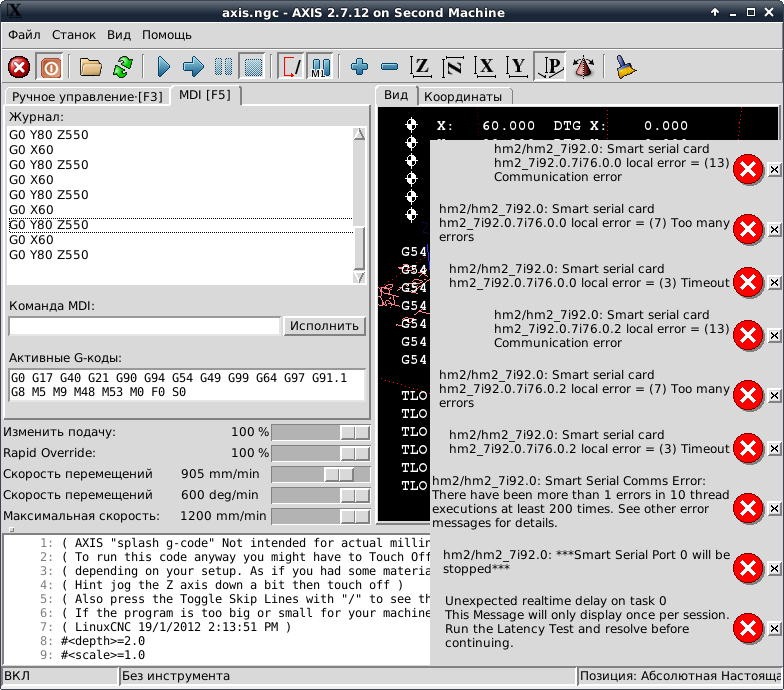Dismiss the Unexpected realtime delay error
This screenshot has height=690, width=784.
(x=774, y=630)
